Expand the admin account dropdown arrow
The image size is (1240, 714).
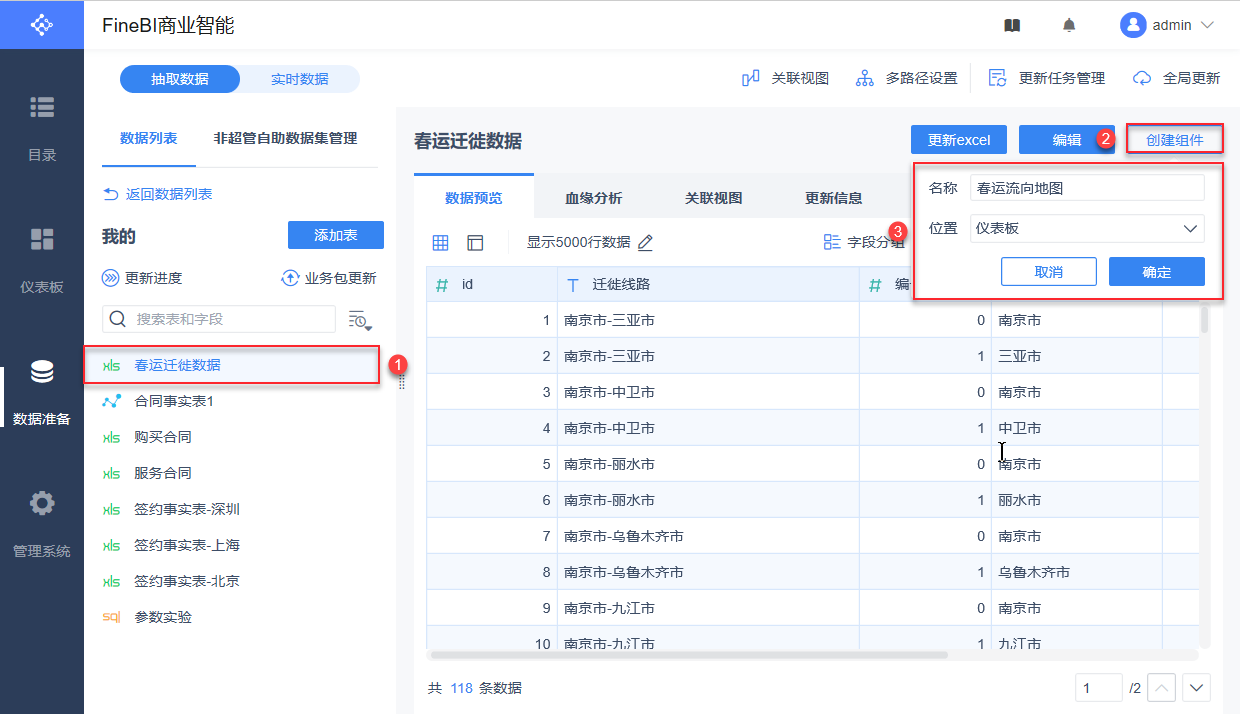[1207, 25]
